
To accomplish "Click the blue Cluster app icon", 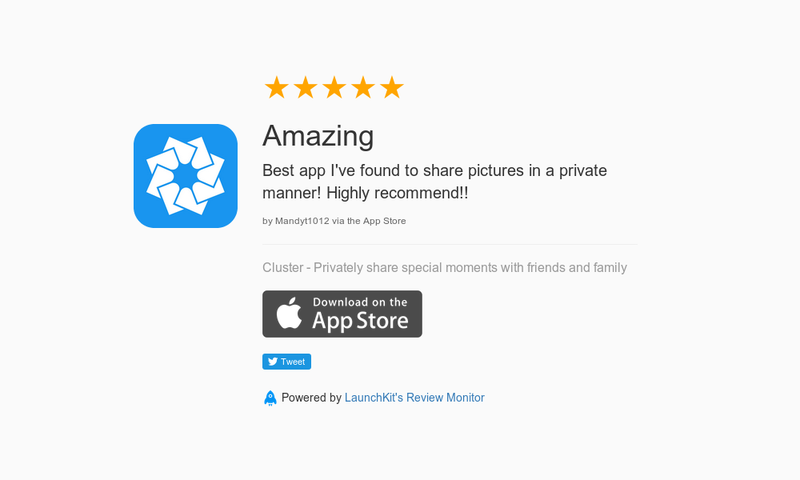I will (186, 176).
